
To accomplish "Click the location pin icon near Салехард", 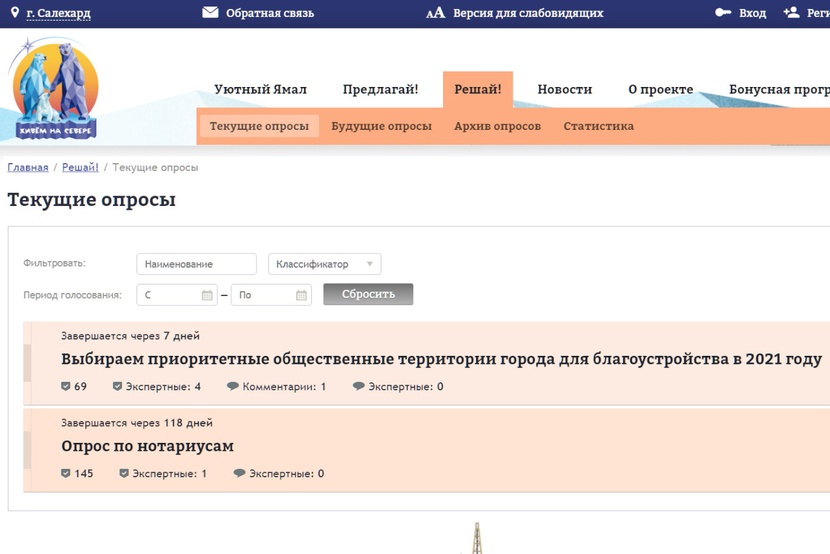I will (15, 13).
